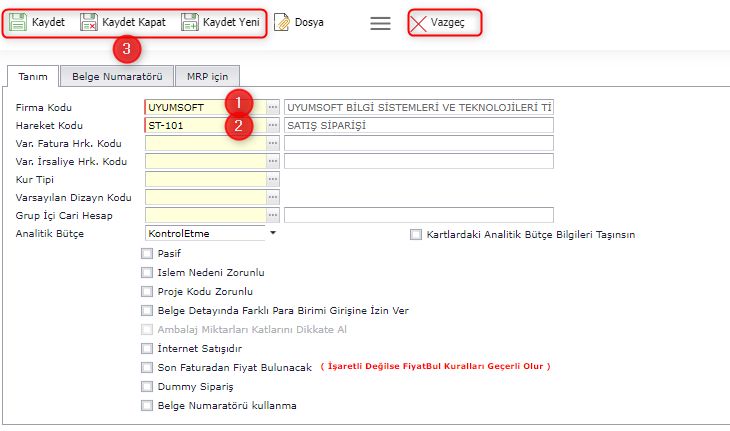Open Varsayılan Dizayn Kodu lookup button
730x431 pixels.
click(x=273, y=197)
